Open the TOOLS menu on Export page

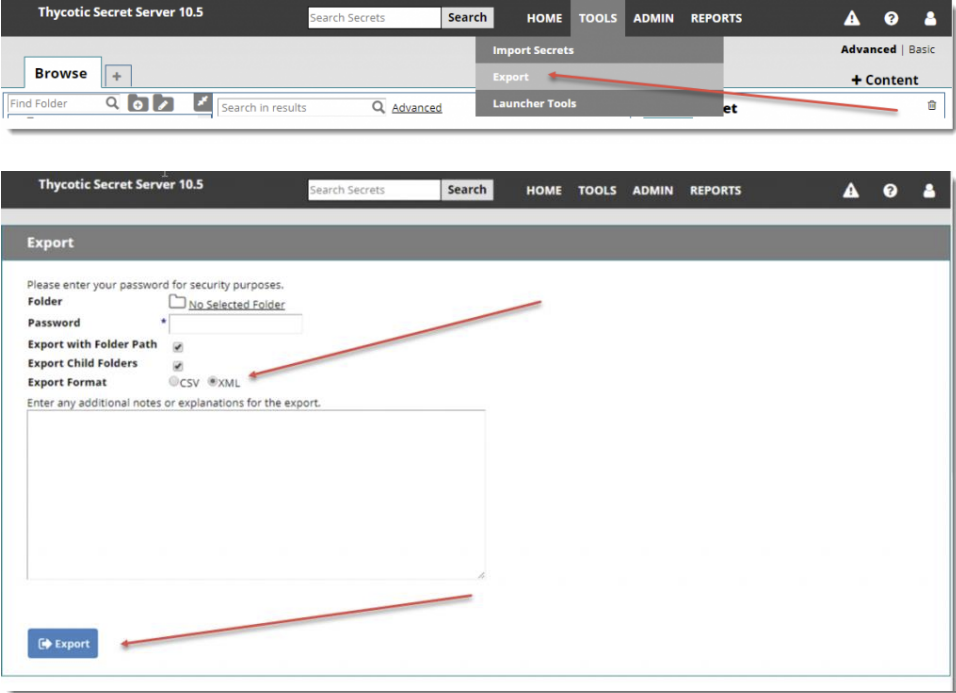(x=597, y=191)
